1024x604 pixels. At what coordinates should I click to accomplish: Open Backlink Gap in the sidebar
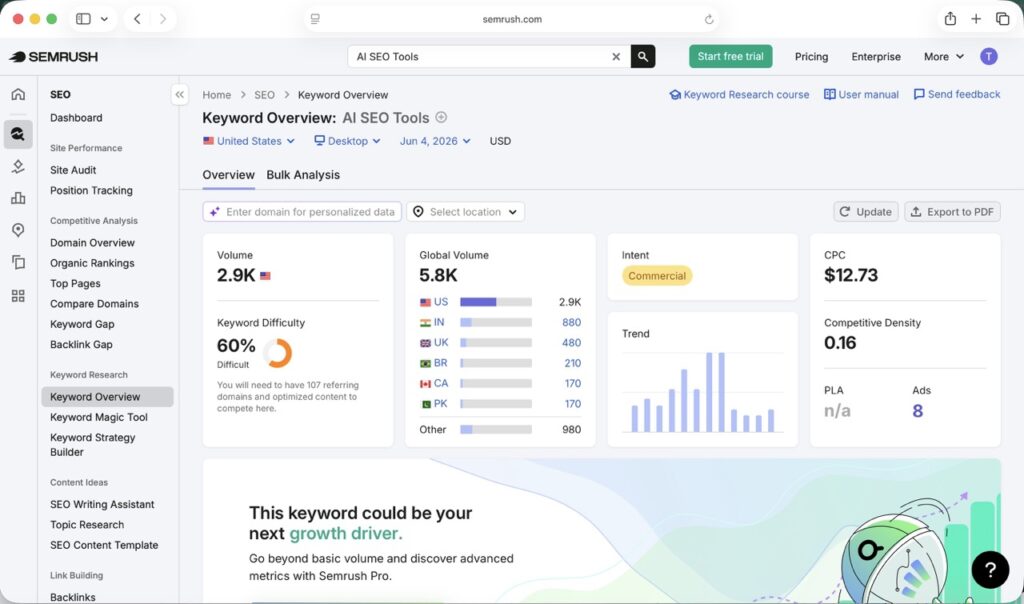[81, 345]
